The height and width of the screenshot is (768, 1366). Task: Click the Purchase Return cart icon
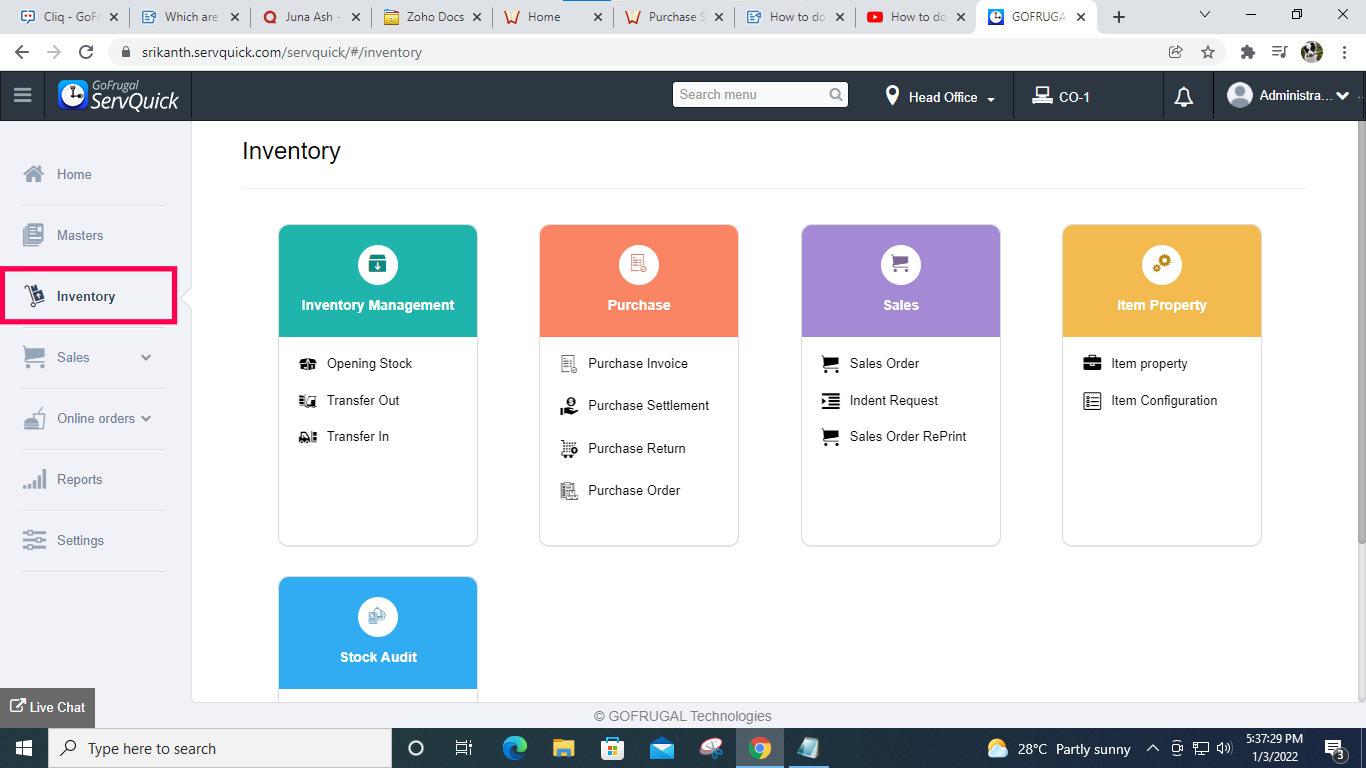click(569, 449)
